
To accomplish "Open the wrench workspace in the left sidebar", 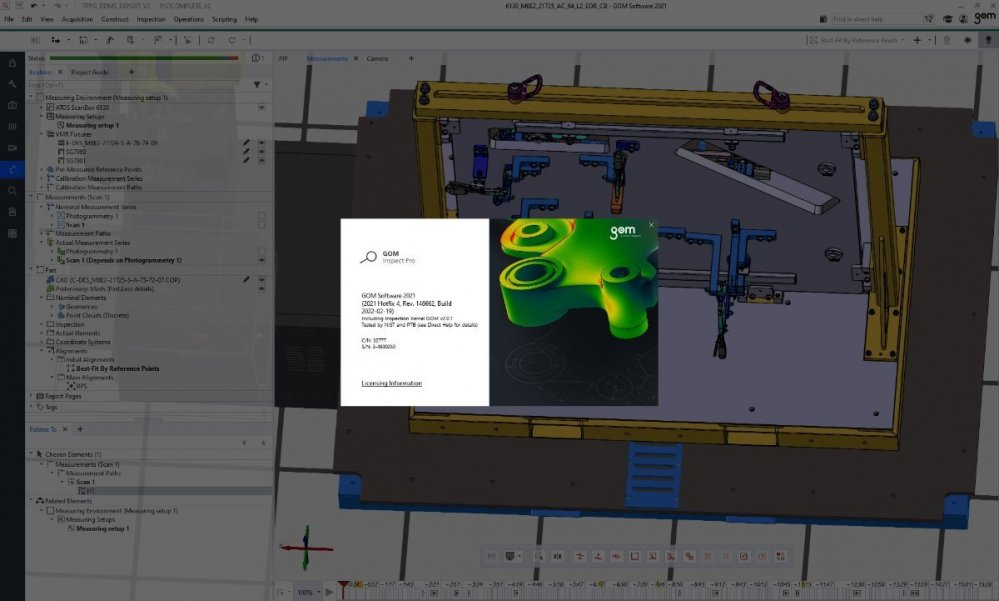I will coord(12,84).
